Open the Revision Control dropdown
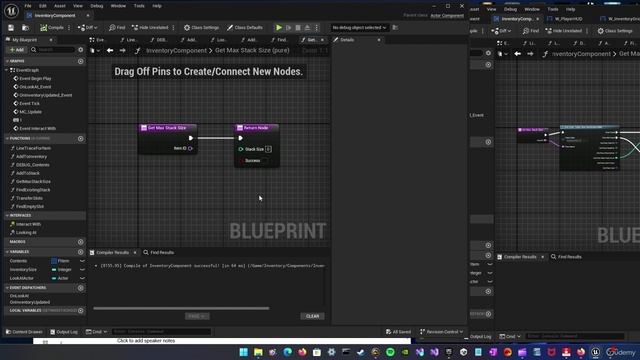 pyautogui.click(x=442, y=332)
